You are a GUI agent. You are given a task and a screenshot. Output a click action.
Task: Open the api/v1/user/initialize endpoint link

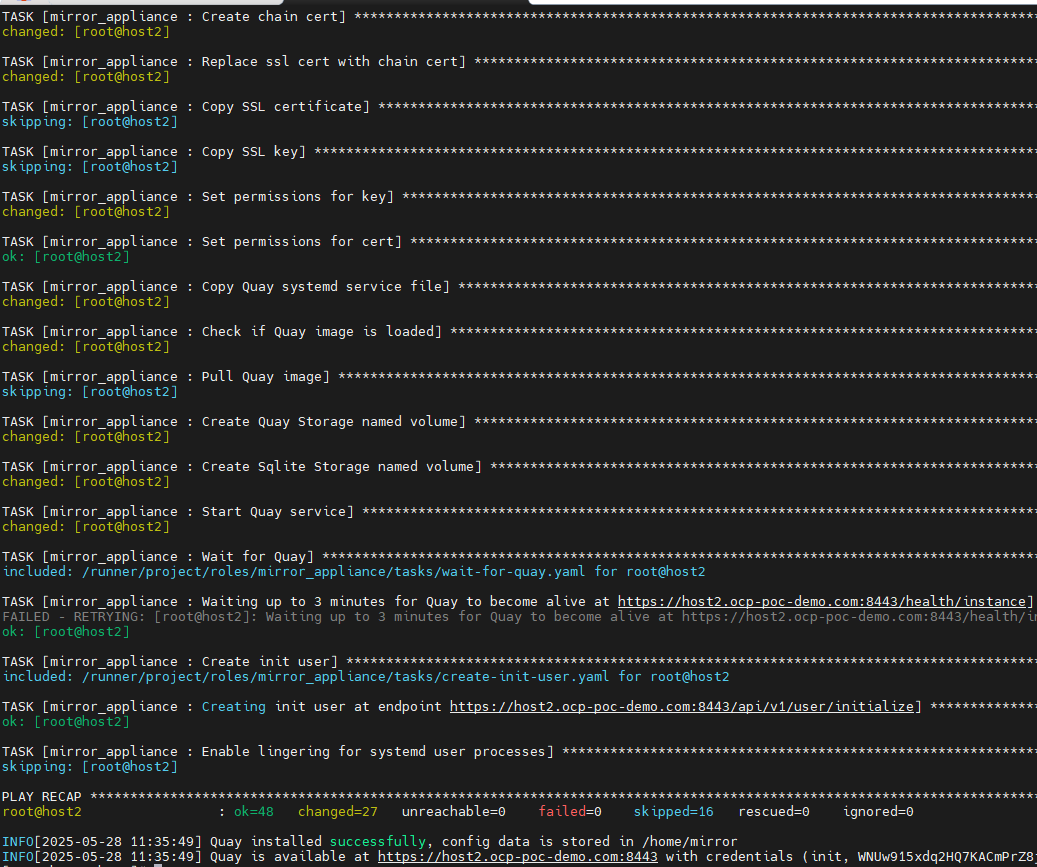coord(681,707)
